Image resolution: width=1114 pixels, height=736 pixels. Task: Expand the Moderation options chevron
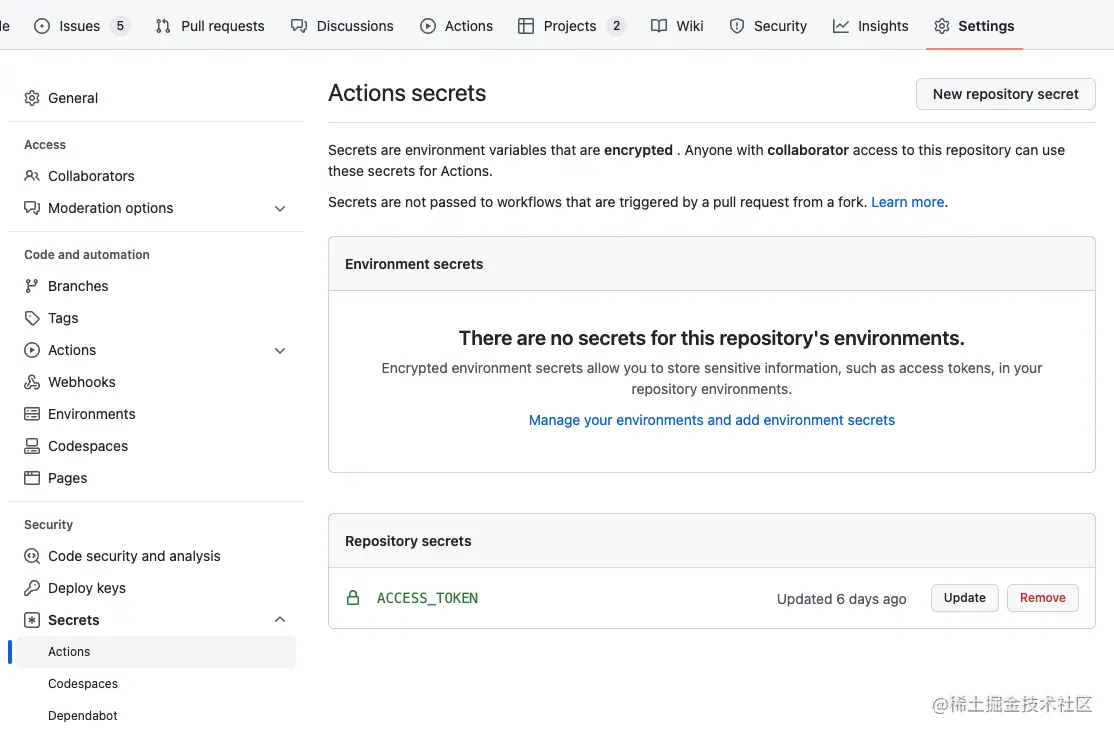[x=280, y=208]
